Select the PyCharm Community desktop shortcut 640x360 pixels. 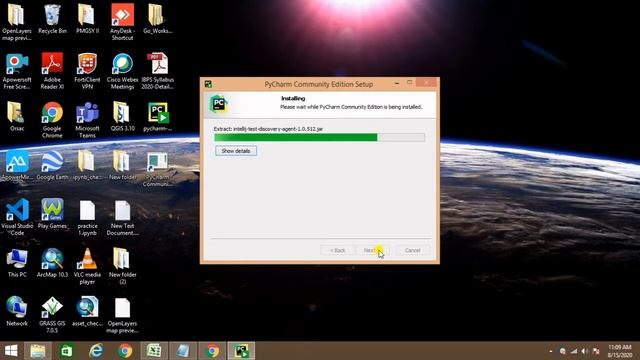click(x=158, y=169)
